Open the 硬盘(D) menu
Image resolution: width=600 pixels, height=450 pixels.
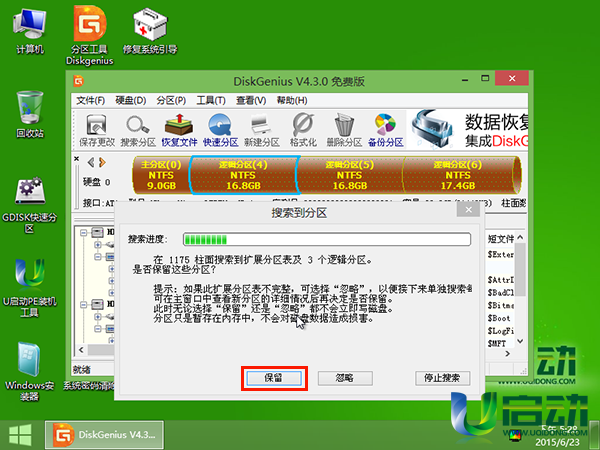click(x=130, y=101)
